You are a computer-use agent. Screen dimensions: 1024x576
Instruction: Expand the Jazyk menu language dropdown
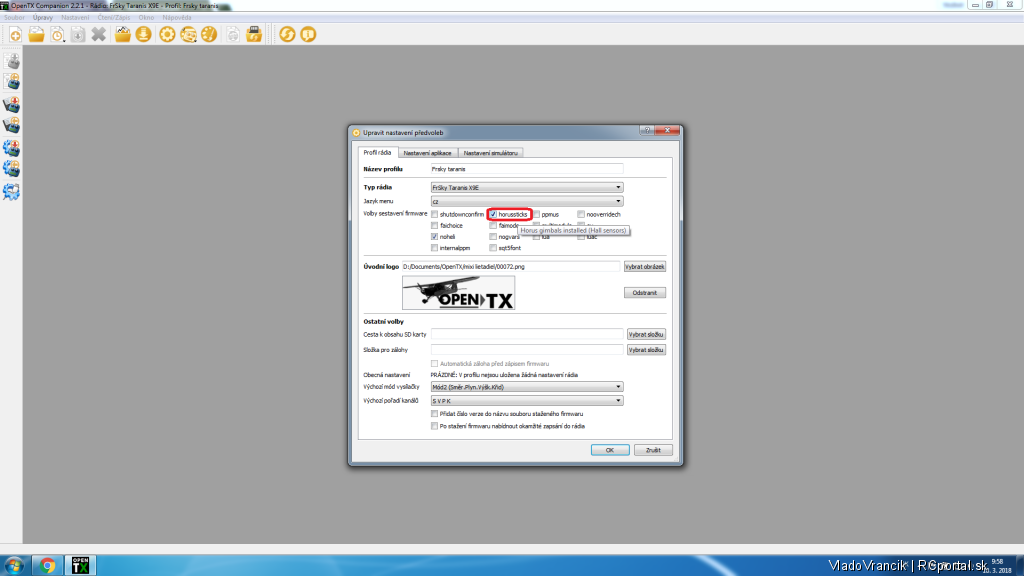point(526,201)
